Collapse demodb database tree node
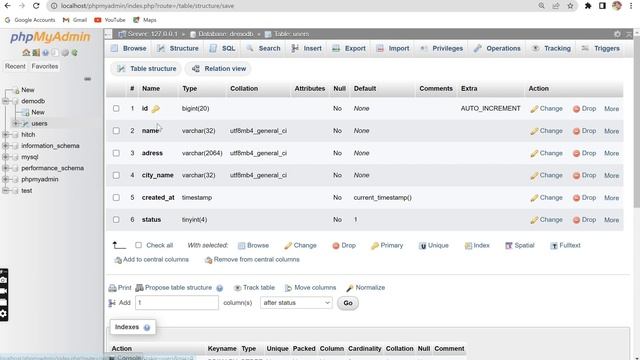The height and width of the screenshot is (360, 640). coord(6,101)
